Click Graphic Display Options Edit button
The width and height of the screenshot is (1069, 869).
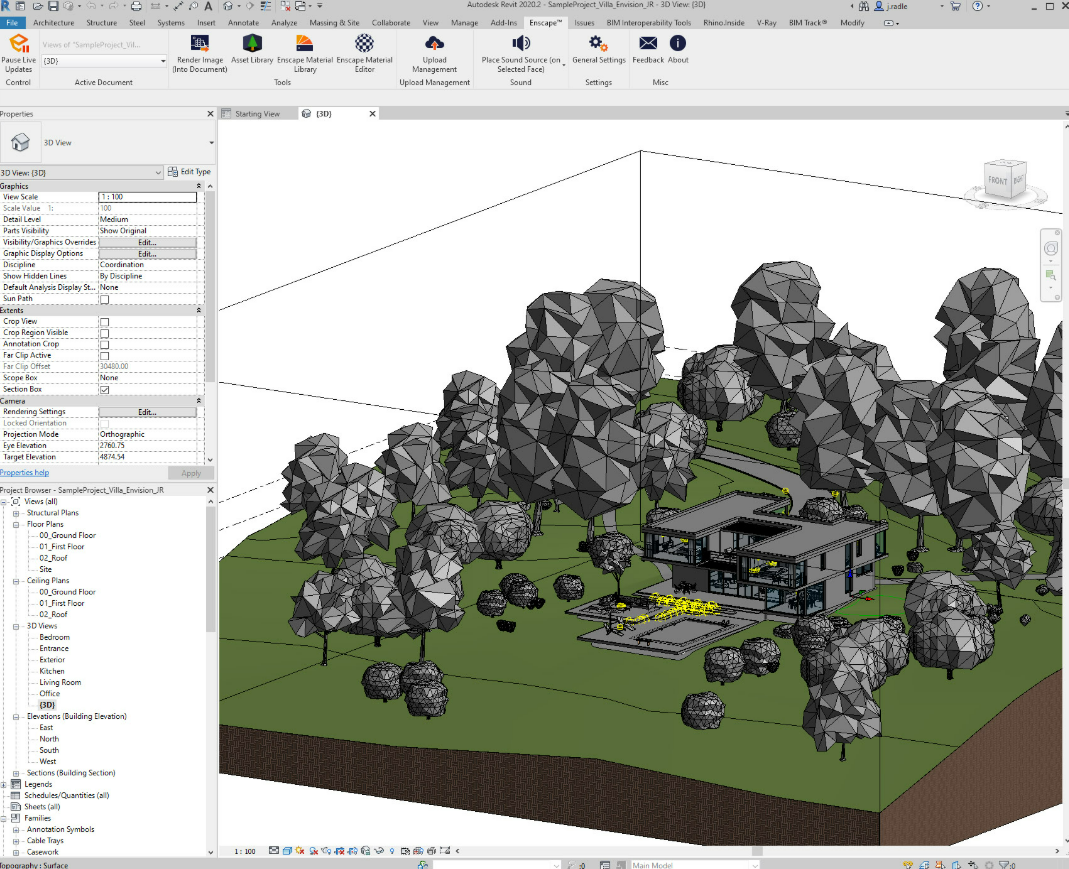click(147, 254)
